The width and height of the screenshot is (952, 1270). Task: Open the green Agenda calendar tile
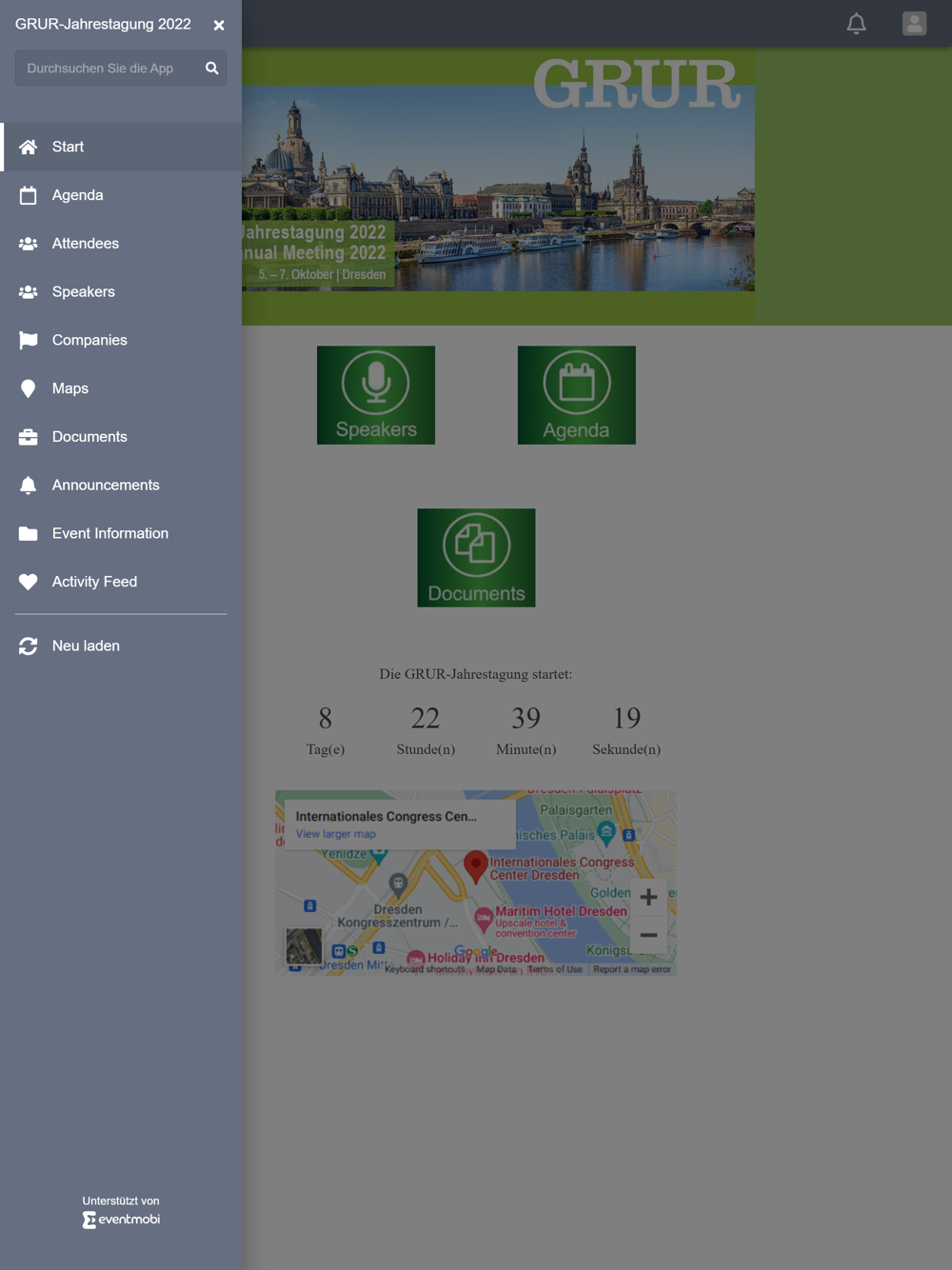click(577, 395)
